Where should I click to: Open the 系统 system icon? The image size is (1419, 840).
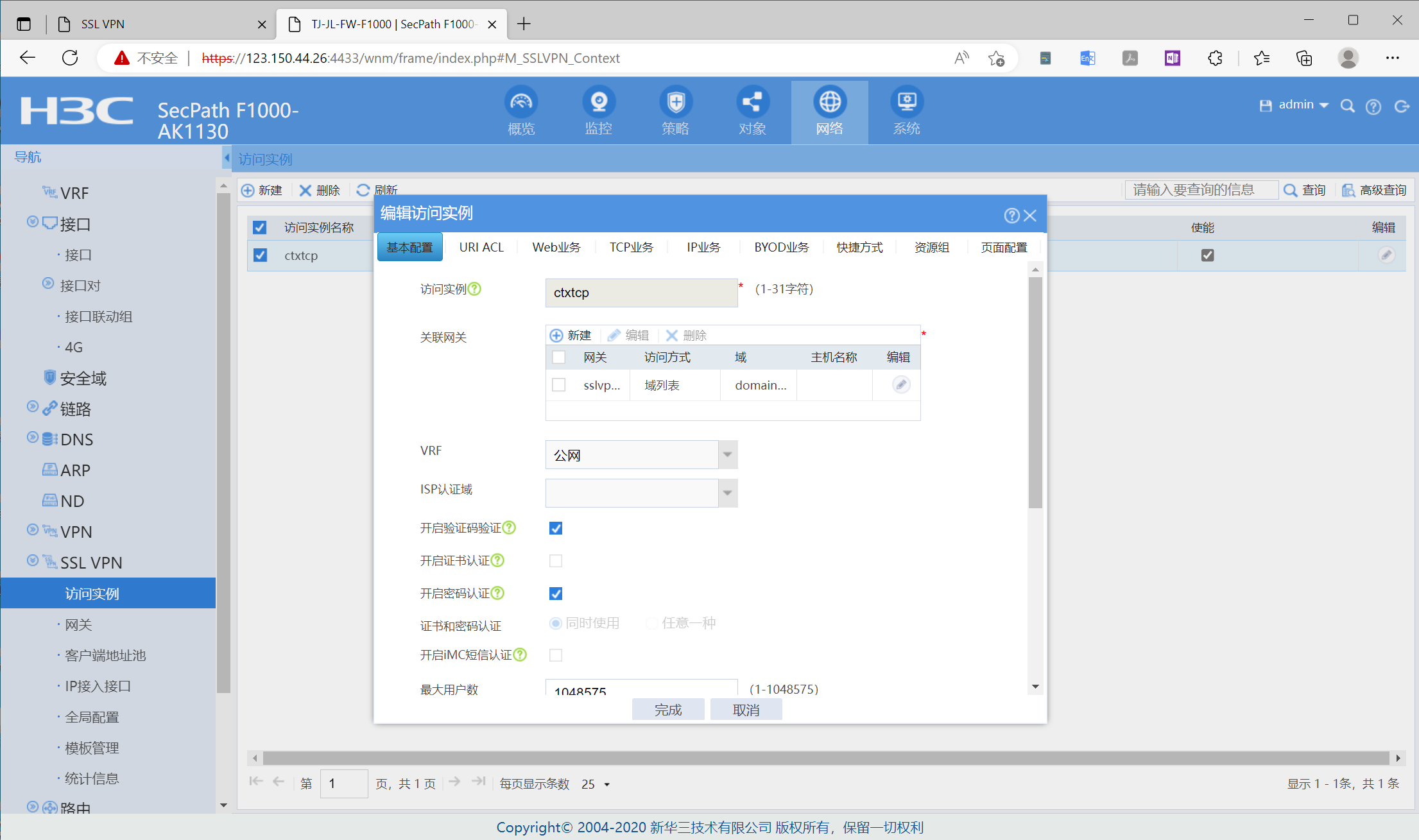tap(906, 103)
